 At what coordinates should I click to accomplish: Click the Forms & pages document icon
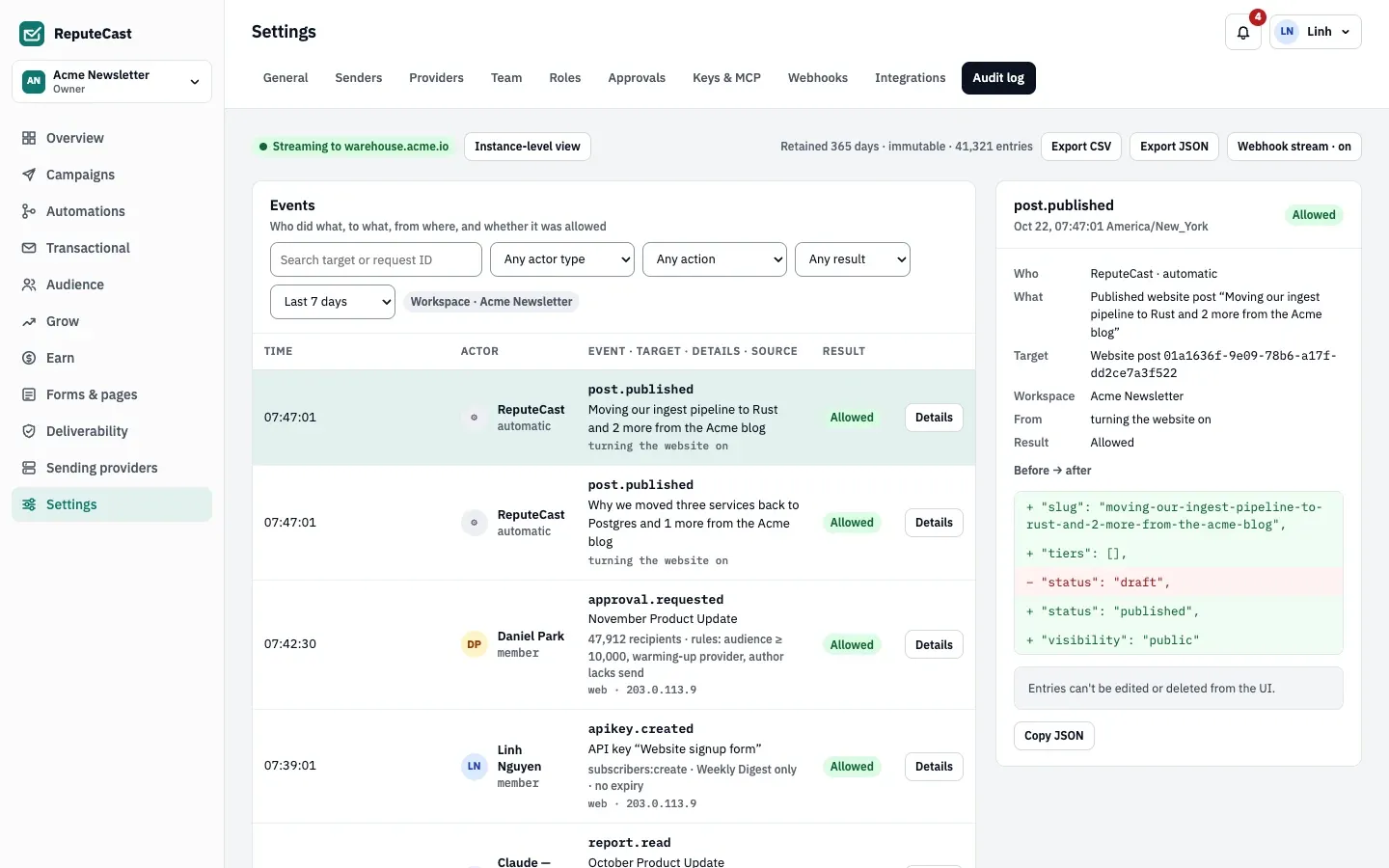[x=29, y=394]
